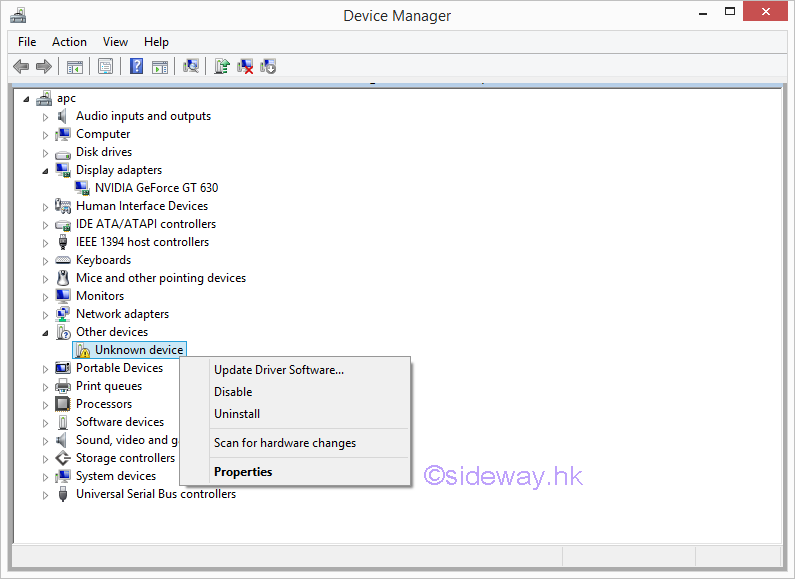Open the Action menu
The height and width of the screenshot is (579, 795).
coord(69,42)
